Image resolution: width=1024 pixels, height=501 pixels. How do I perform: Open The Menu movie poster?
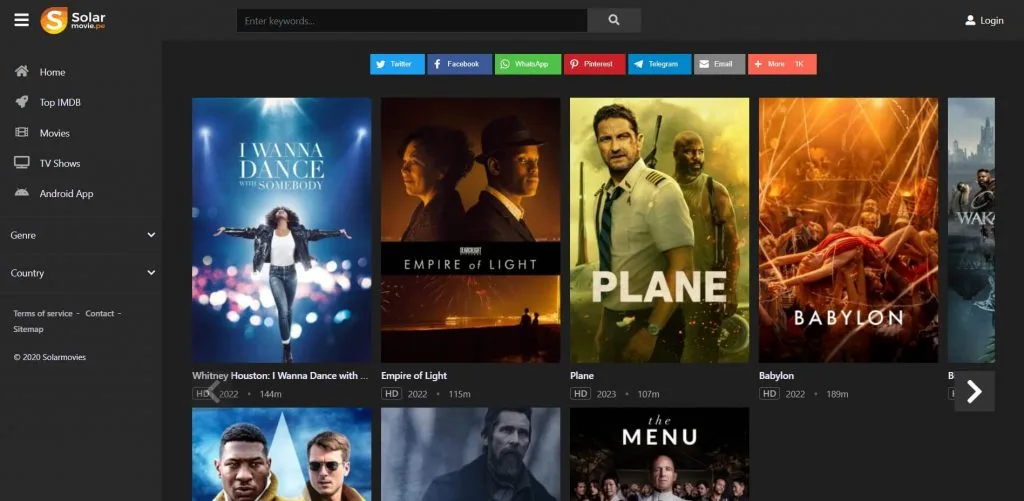[660, 454]
